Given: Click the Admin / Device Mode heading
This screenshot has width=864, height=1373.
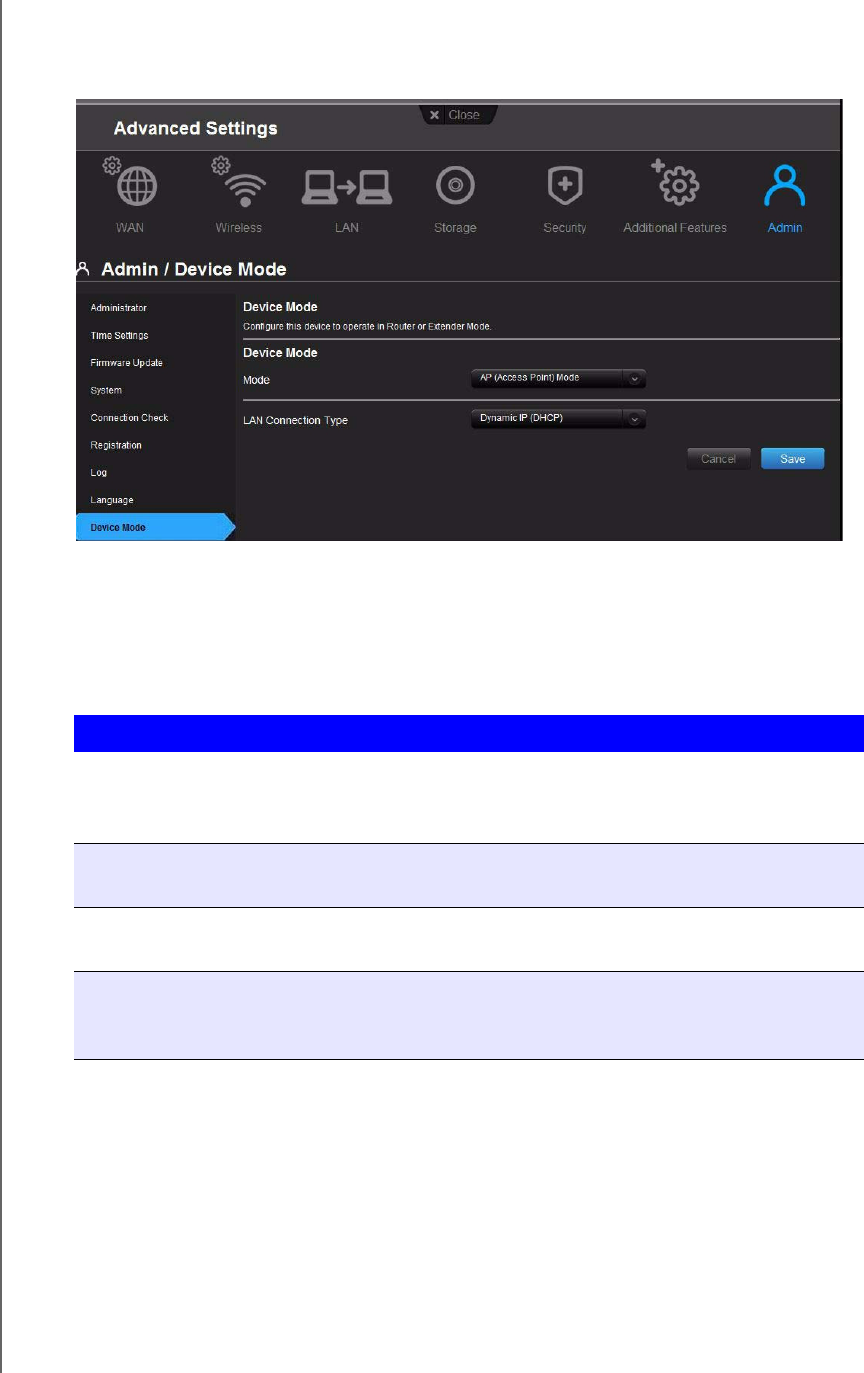Looking at the screenshot, I should [x=193, y=270].
